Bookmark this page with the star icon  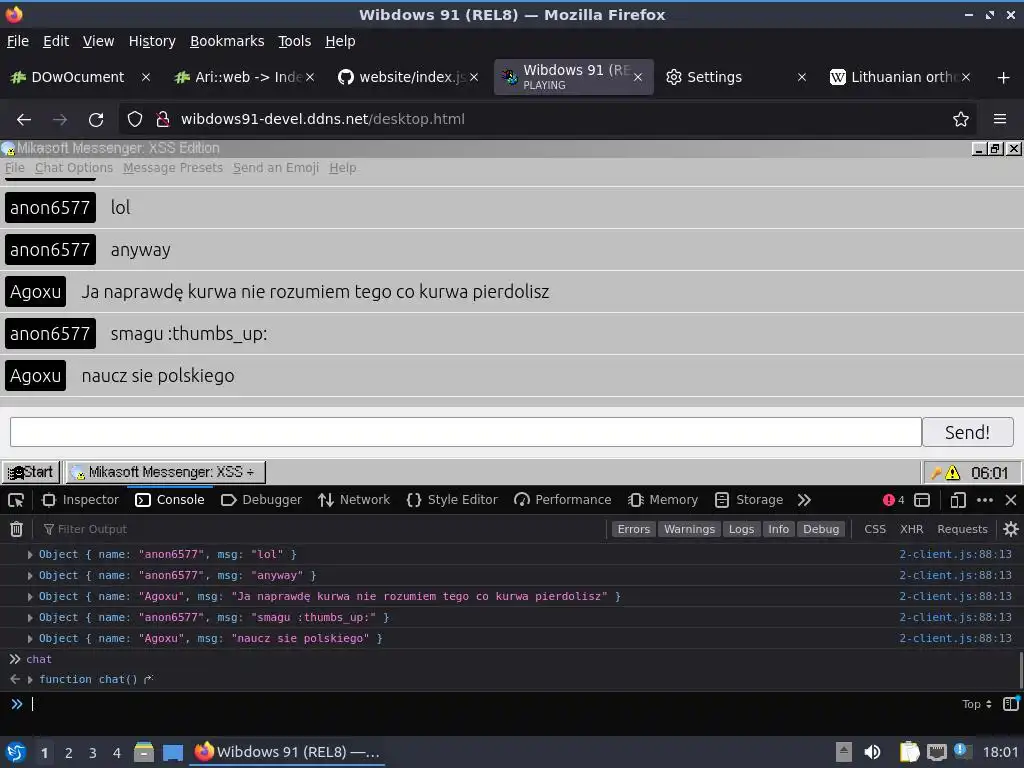point(961,119)
